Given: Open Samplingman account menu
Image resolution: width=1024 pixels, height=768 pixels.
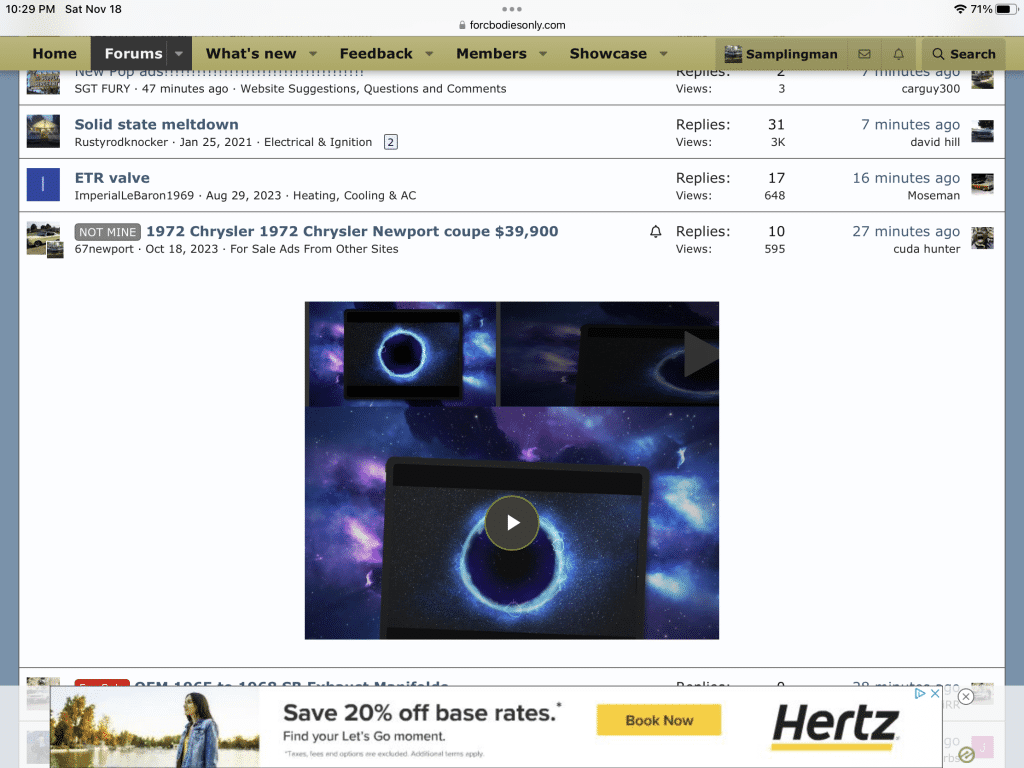Looking at the screenshot, I should (781, 54).
